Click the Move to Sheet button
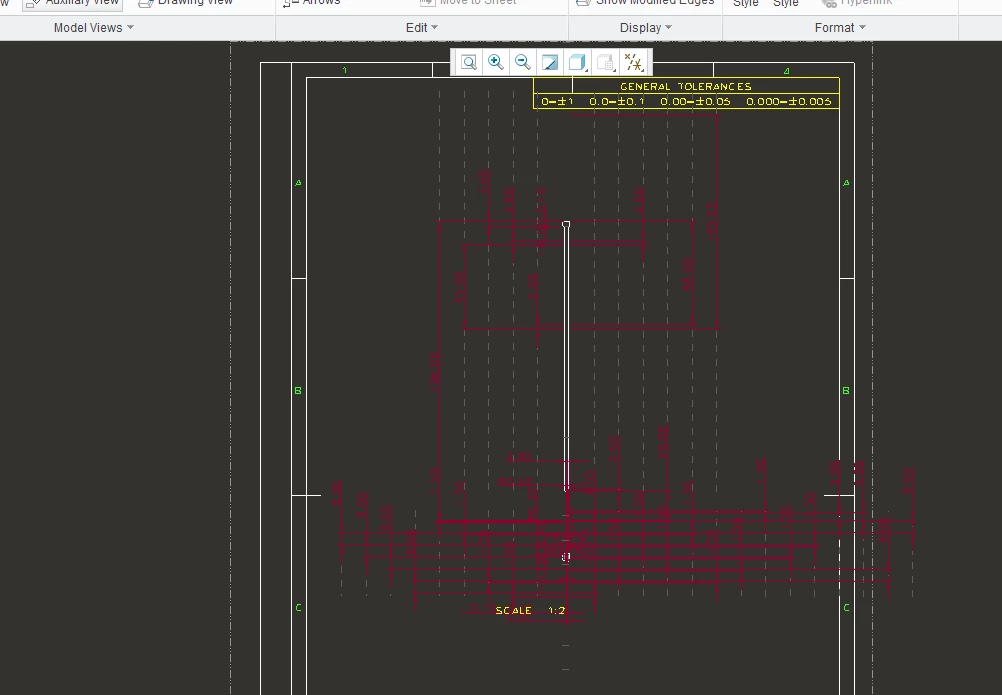Viewport: 1002px width, 695px height. click(468, 3)
